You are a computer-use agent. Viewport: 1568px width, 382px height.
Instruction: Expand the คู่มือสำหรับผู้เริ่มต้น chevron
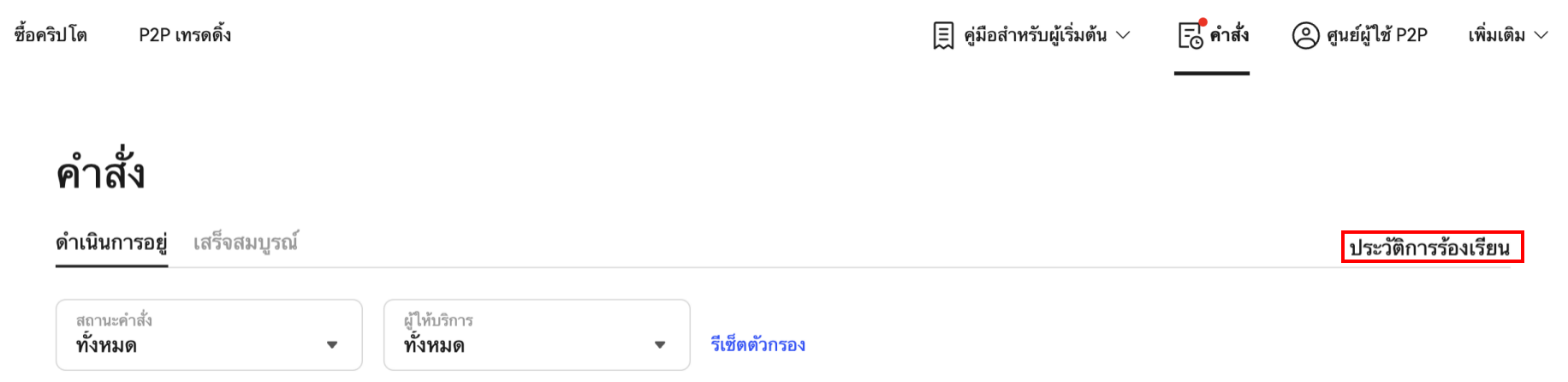tap(1124, 35)
